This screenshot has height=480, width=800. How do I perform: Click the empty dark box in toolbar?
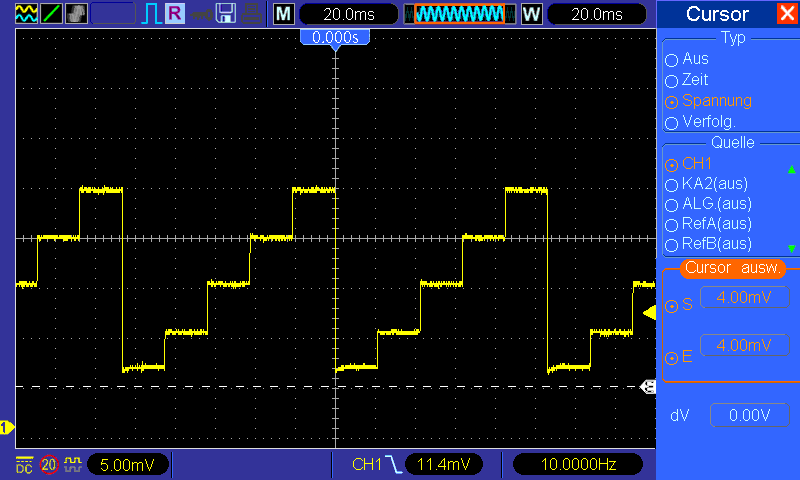click(113, 13)
